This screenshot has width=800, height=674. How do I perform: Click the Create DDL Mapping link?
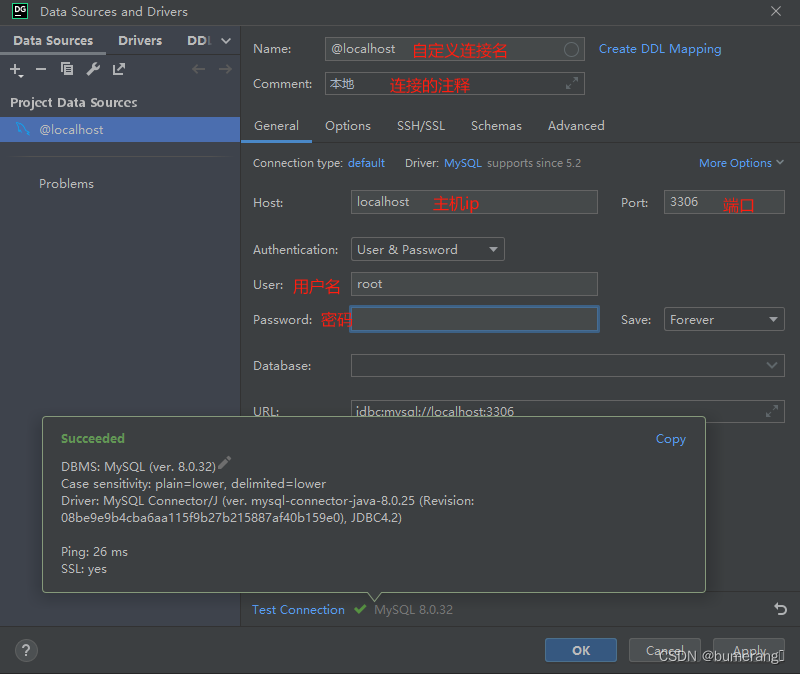coord(660,48)
